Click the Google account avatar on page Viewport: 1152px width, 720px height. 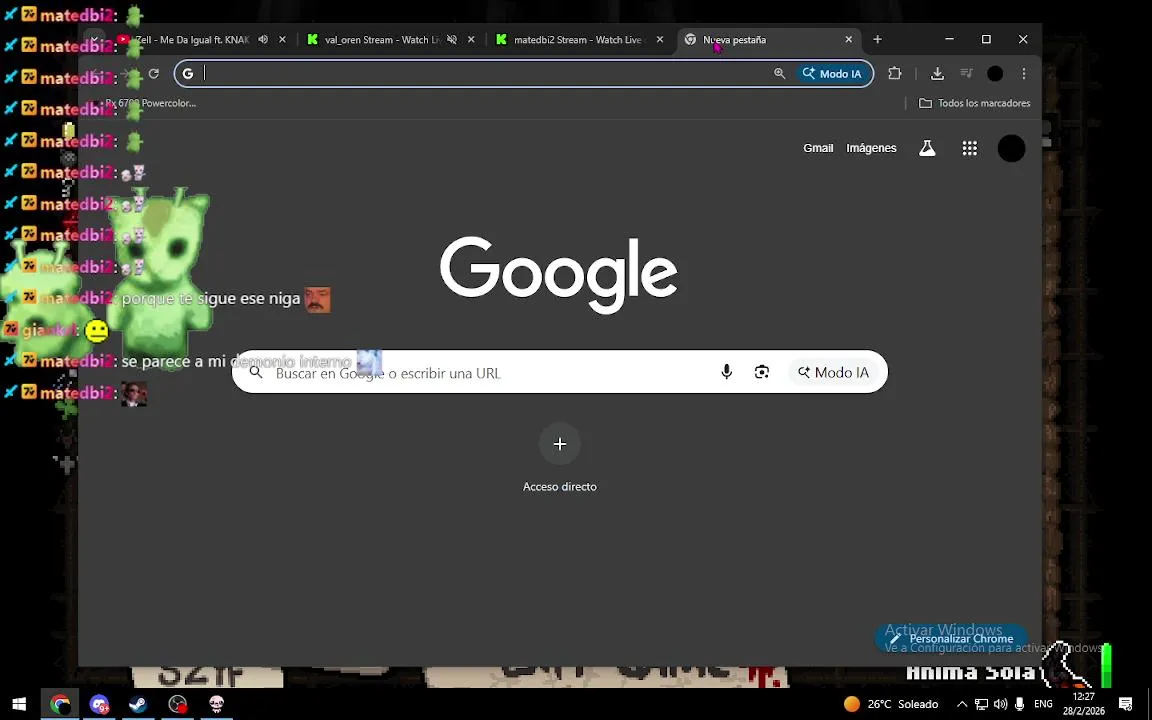1012,148
